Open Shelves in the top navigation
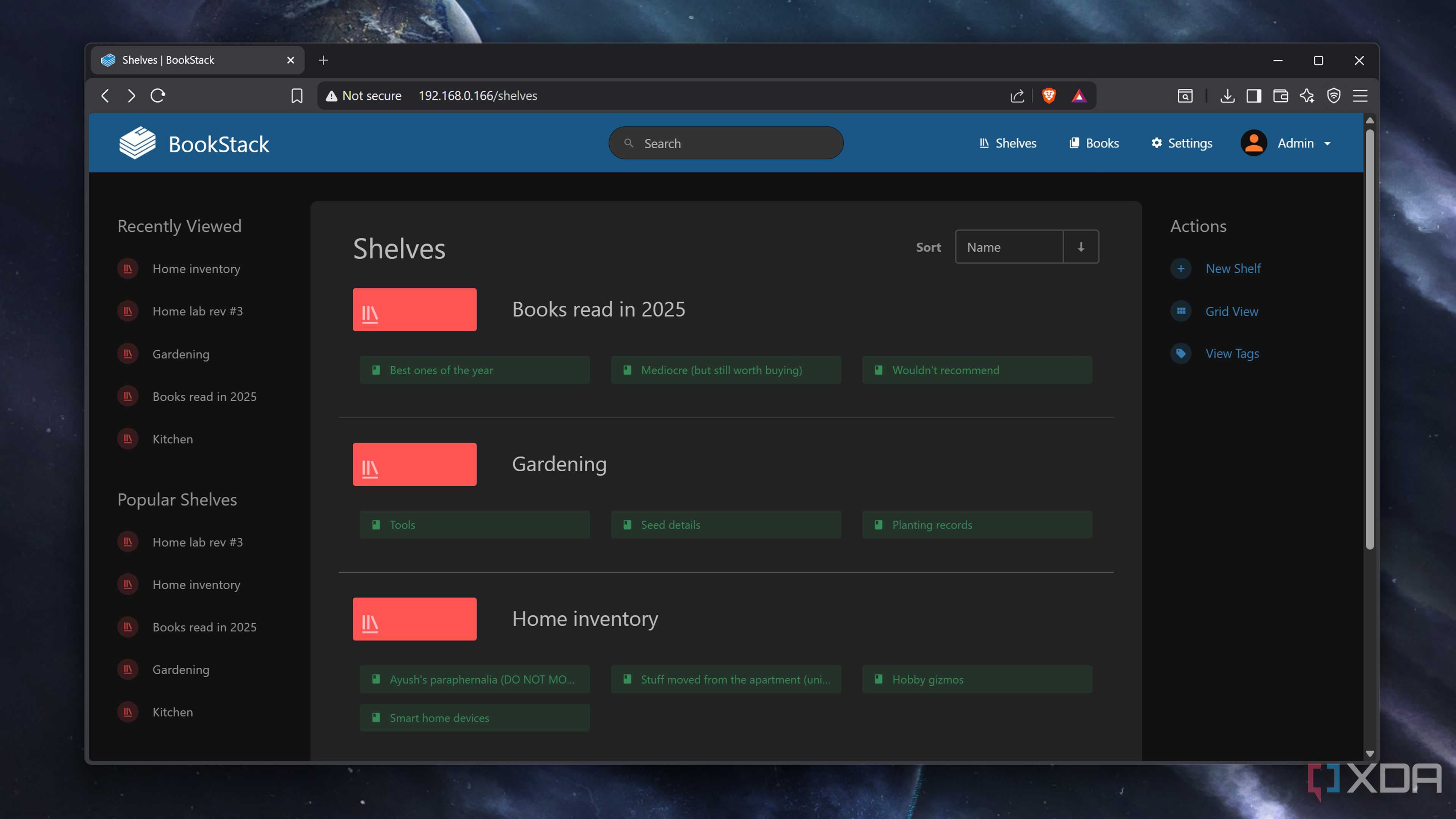Image resolution: width=1456 pixels, height=819 pixels. click(x=1008, y=143)
